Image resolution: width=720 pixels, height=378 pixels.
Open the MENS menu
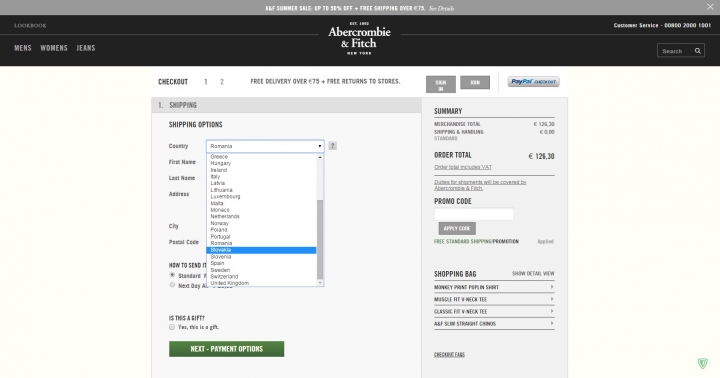[22, 48]
